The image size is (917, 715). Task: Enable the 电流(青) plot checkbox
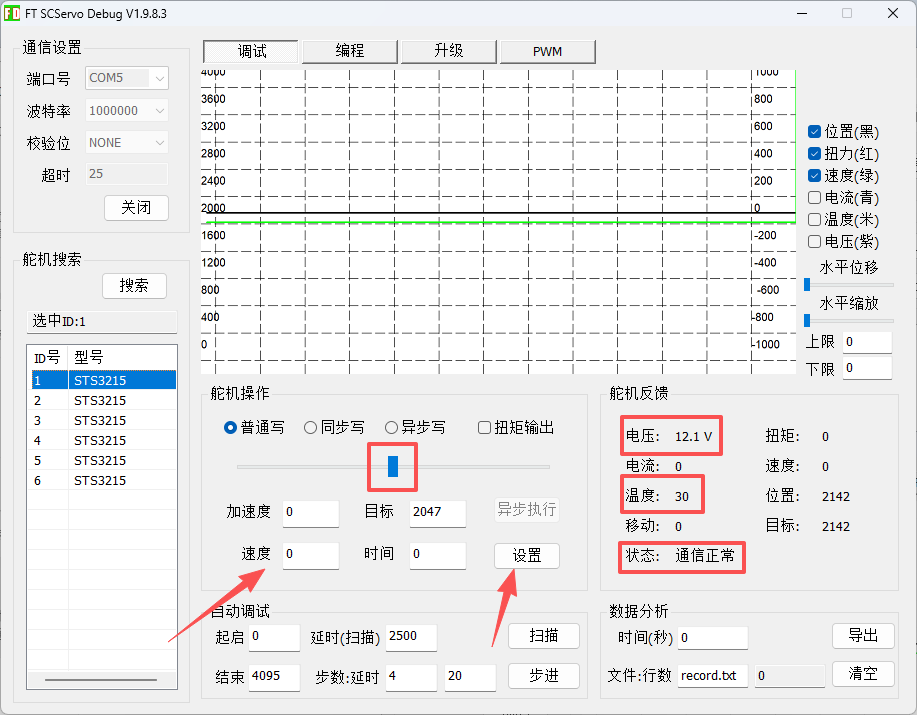814,198
